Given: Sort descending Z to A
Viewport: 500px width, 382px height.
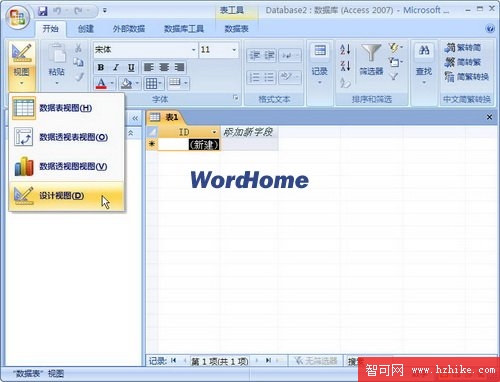Looking at the screenshot, I should coord(345,66).
